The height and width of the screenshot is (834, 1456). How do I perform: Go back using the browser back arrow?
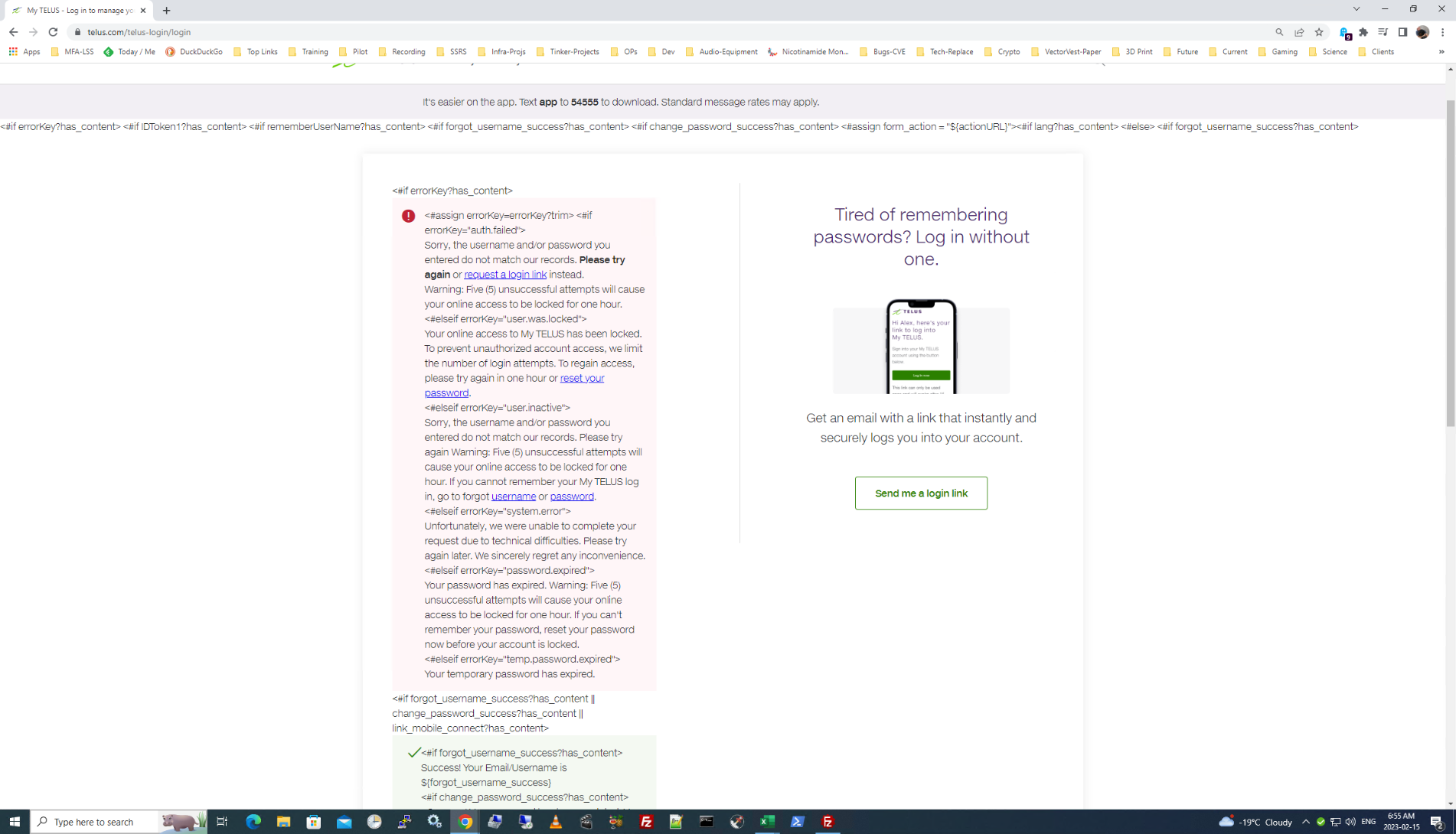(x=13, y=32)
